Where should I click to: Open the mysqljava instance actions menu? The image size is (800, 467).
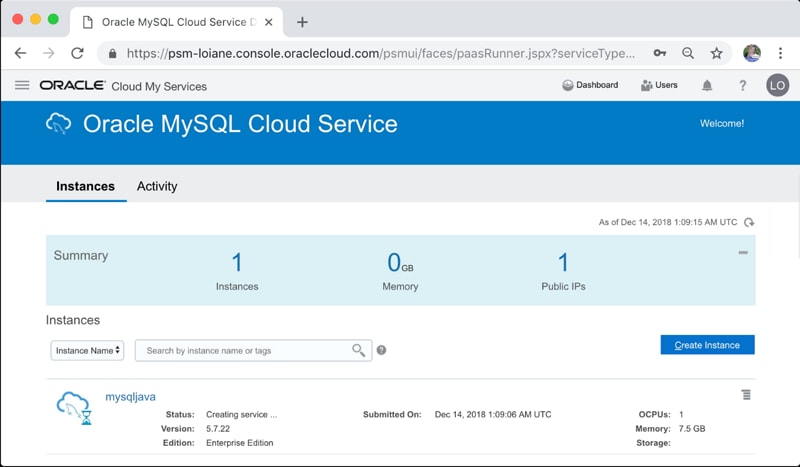tap(746, 395)
